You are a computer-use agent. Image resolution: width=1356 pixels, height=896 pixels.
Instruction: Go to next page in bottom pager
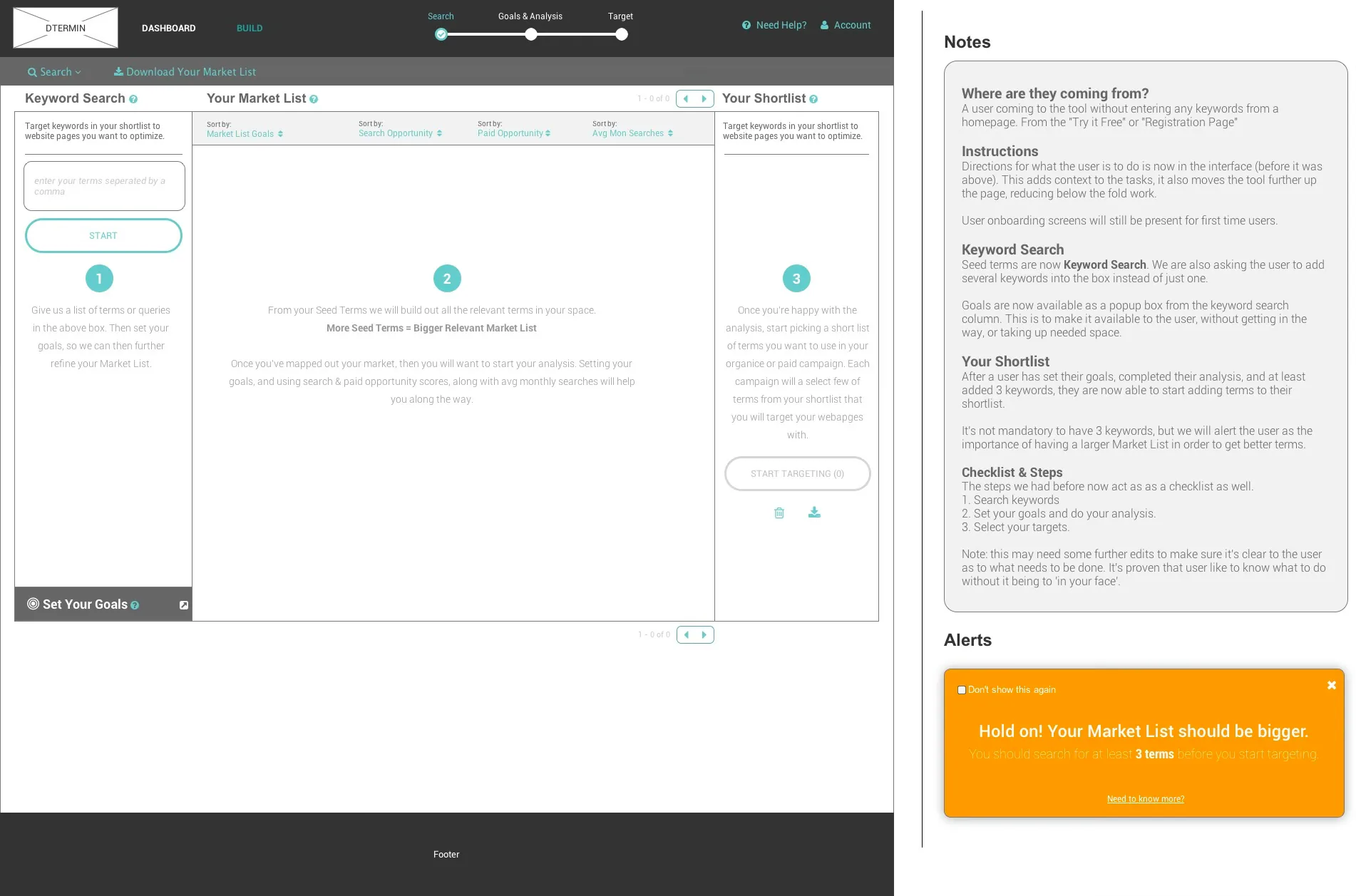click(704, 634)
